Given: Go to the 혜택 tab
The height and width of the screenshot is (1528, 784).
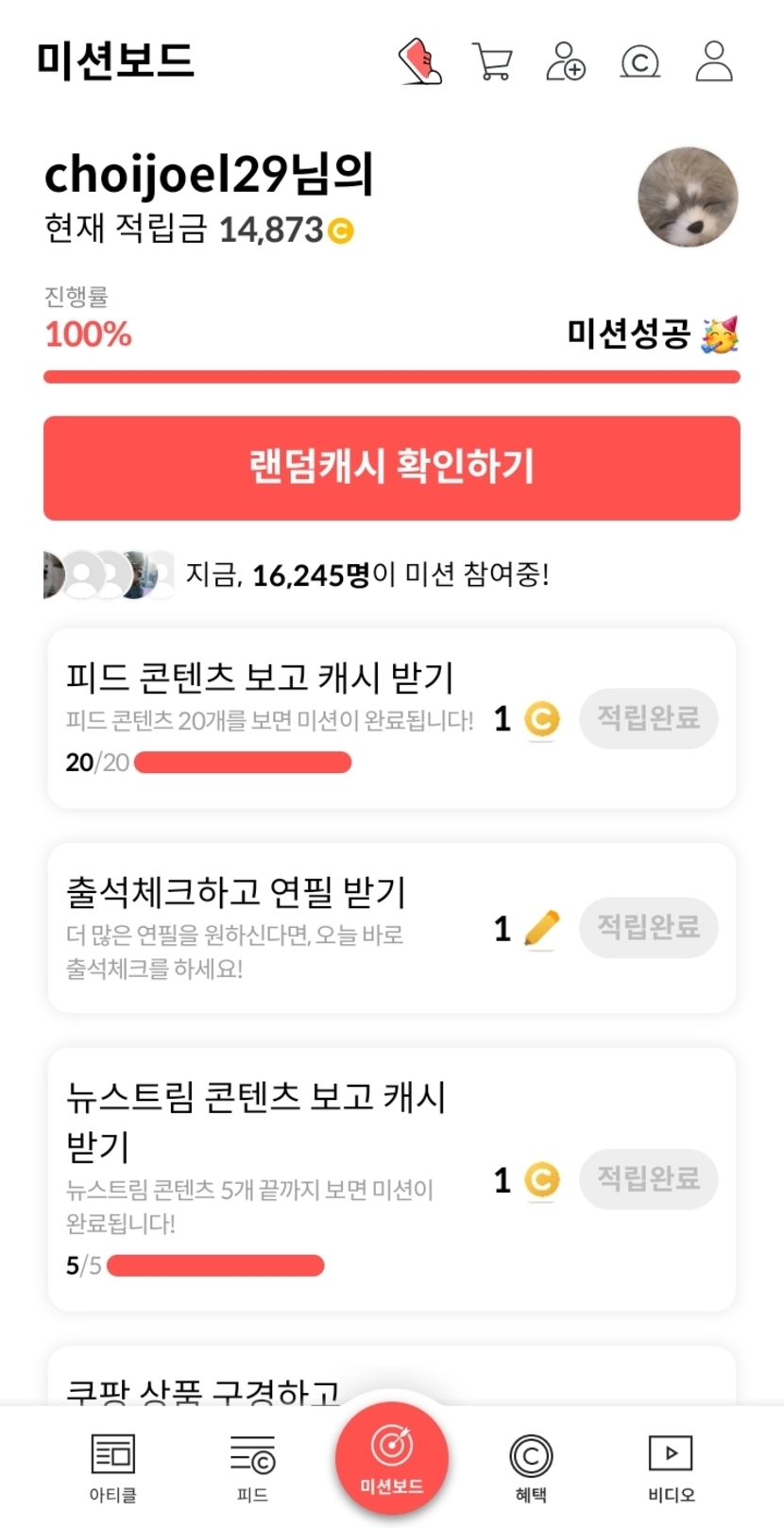Looking at the screenshot, I should click(x=531, y=1466).
